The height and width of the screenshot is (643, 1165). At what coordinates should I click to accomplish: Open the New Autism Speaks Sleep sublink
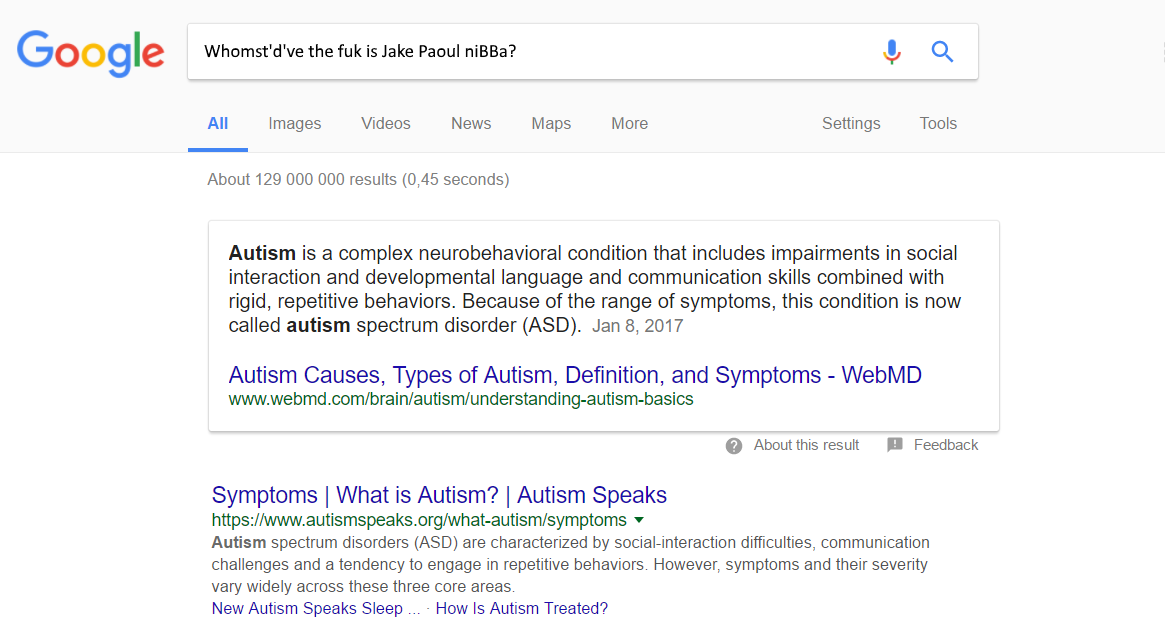(316, 608)
